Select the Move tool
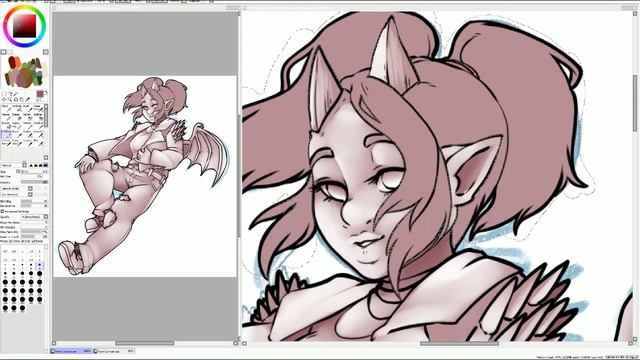Viewport: 640px width, 360px height. click(4, 99)
